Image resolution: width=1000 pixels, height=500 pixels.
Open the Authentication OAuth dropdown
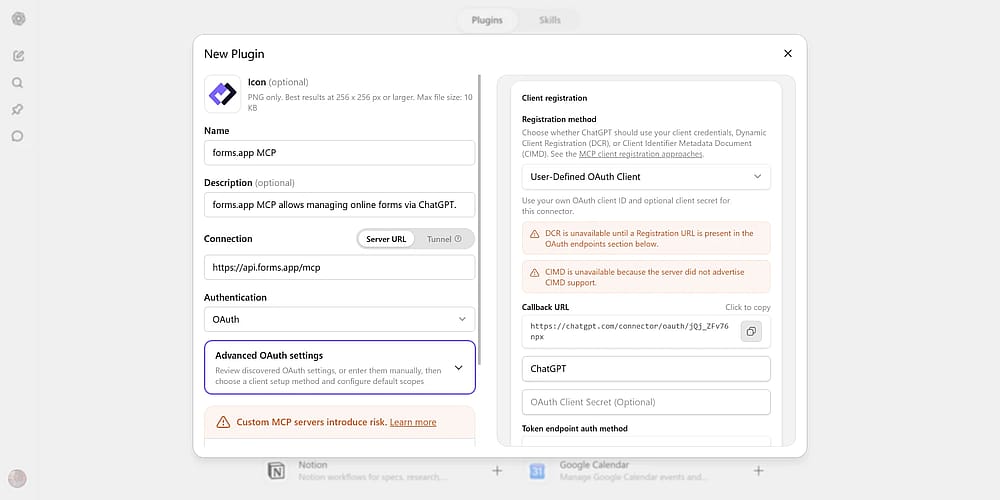point(339,320)
